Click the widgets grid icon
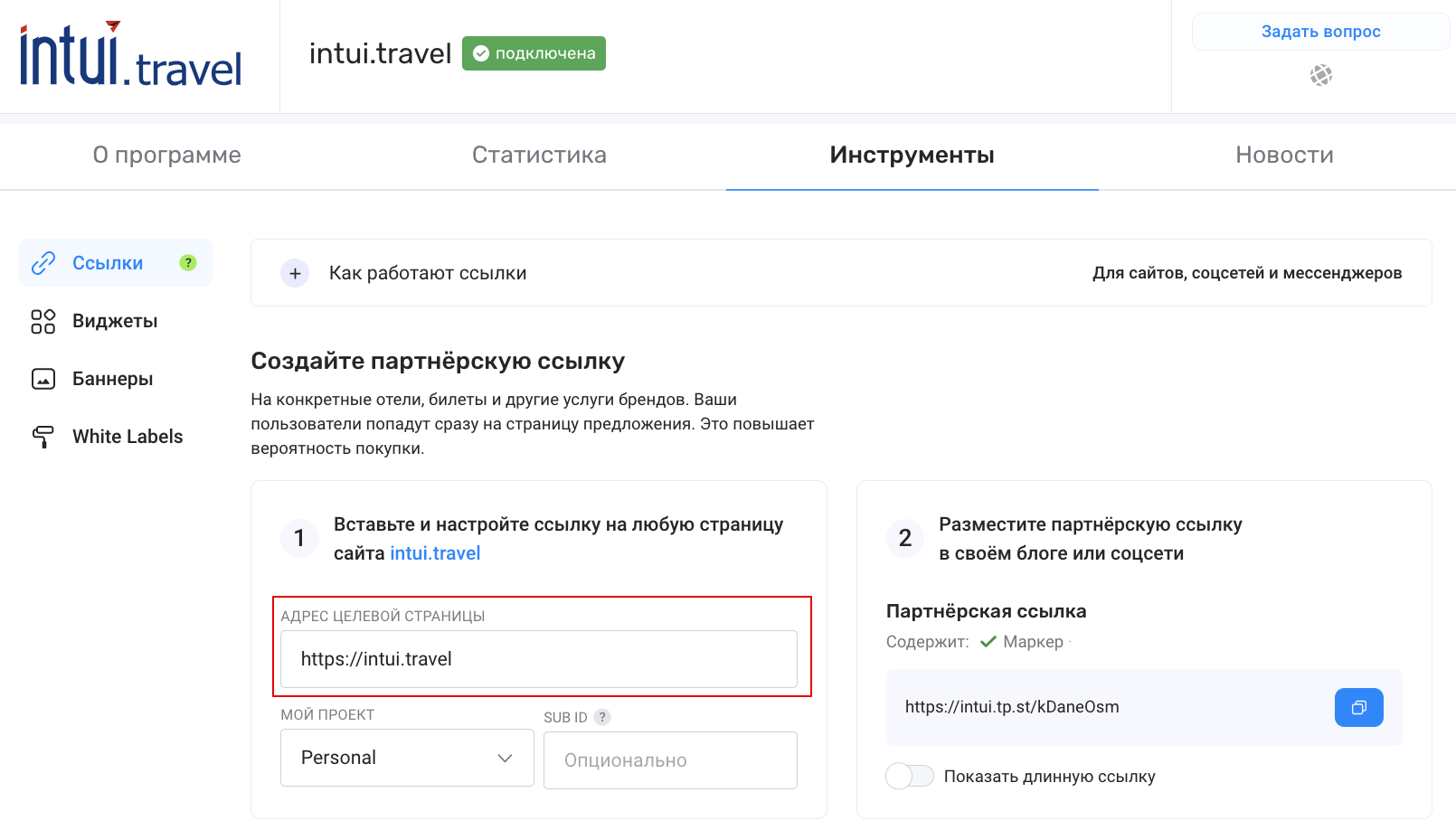This screenshot has width=1456, height=830. [x=43, y=321]
